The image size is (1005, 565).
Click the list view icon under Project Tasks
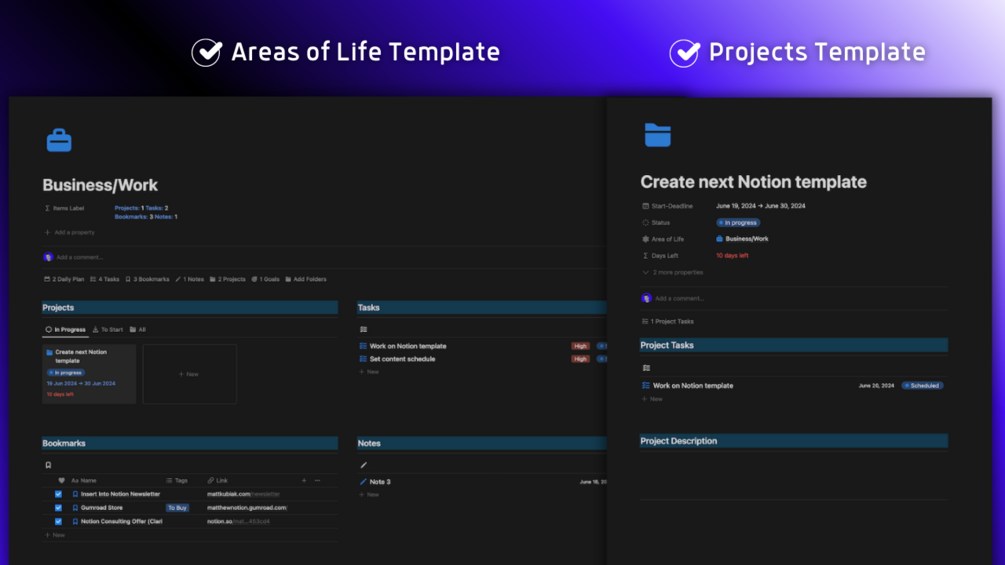tap(646, 368)
